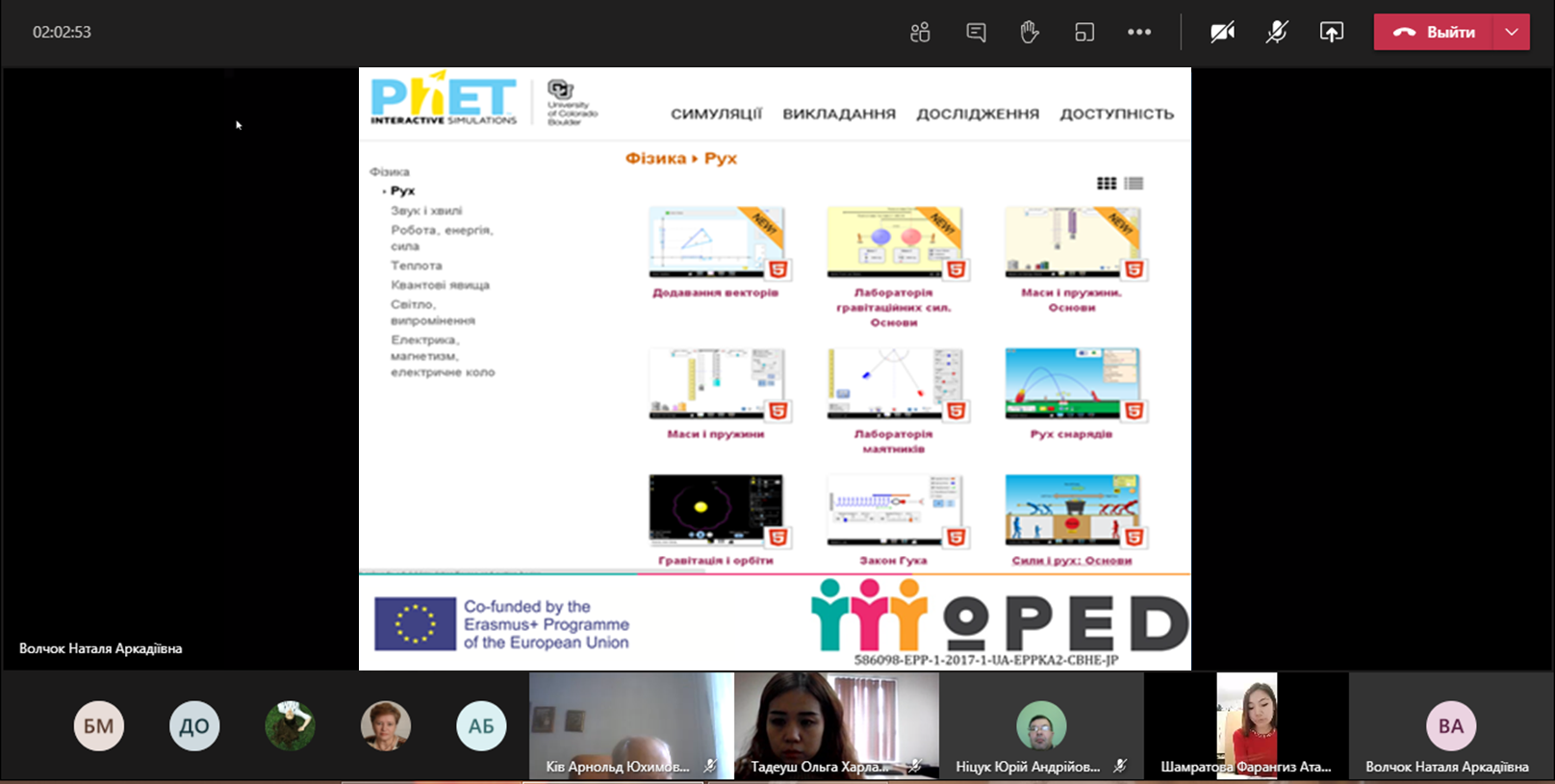Image resolution: width=1555 pixels, height=784 pixels.
Task: Open the Рух снарядів simulation thumbnail
Action: pos(1074,384)
